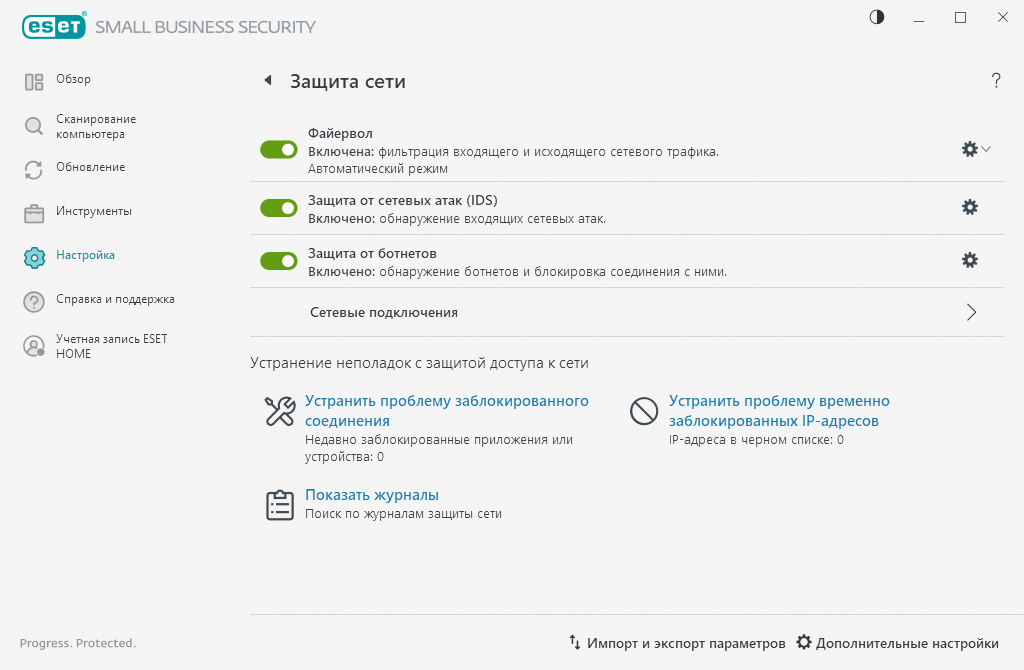
Task: Expand the Файервол gear dropdown chevron
Action: pos(987,148)
